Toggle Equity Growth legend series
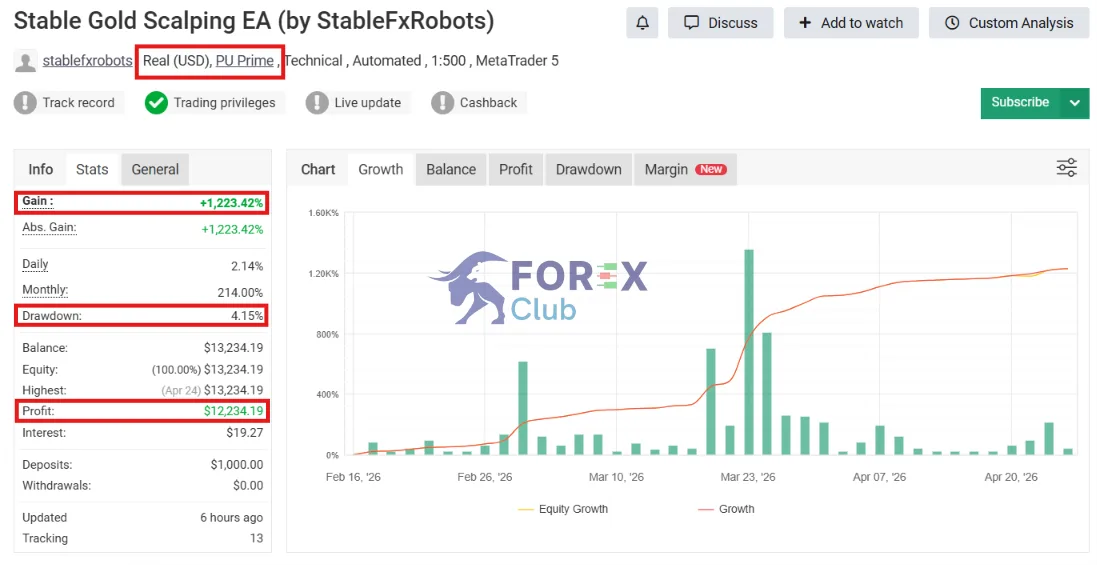Viewport: 1097px width, 565px height. click(562, 509)
